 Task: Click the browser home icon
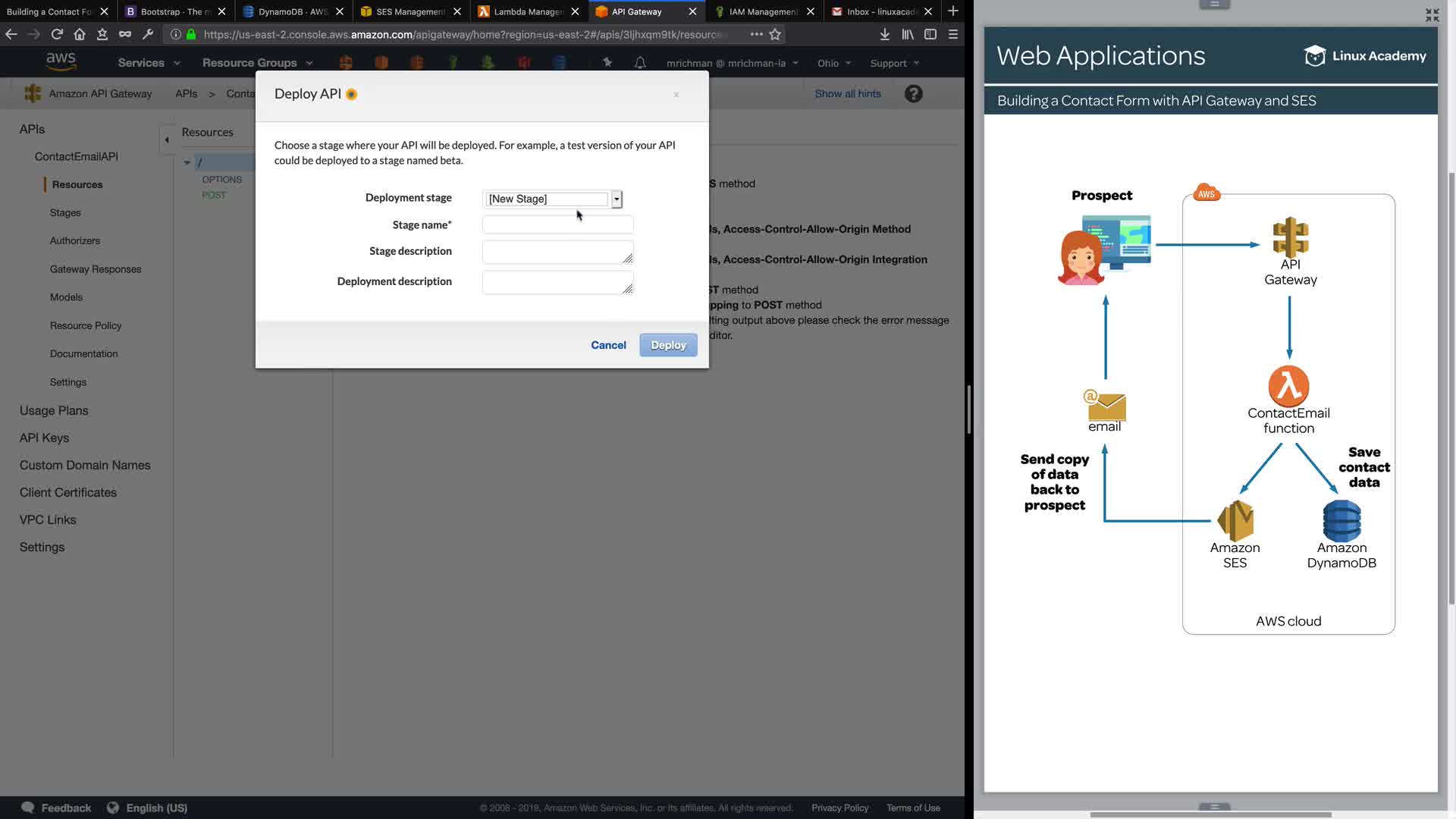tap(80, 34)
